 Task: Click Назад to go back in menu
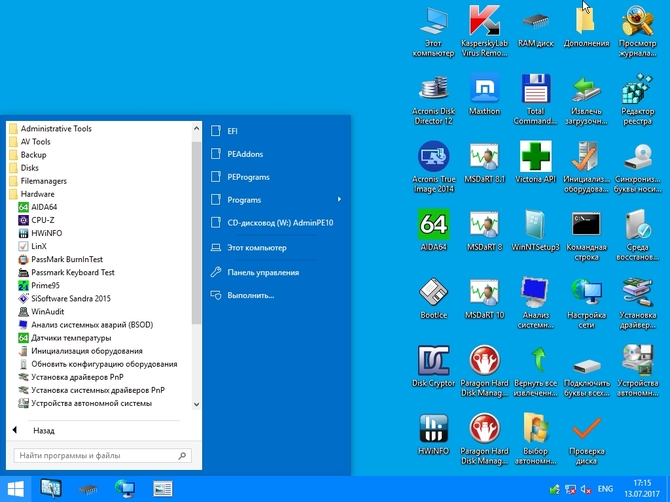point(43,430)
